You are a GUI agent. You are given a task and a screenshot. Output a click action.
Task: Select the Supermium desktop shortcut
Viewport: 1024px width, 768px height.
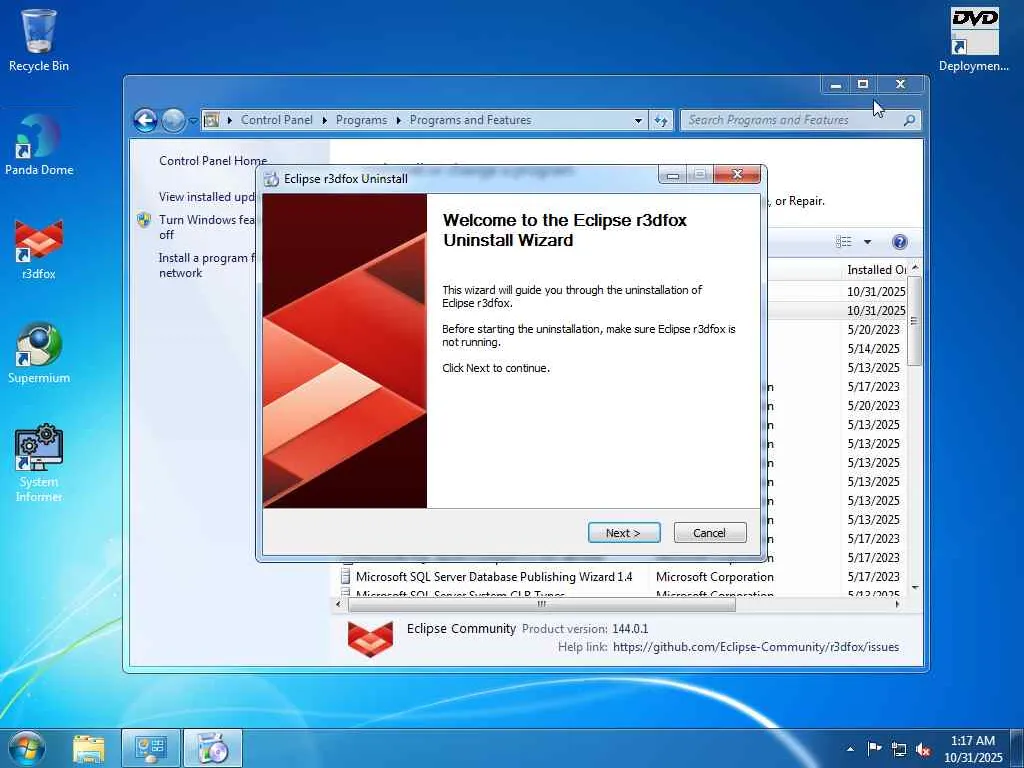click(39, 353)
